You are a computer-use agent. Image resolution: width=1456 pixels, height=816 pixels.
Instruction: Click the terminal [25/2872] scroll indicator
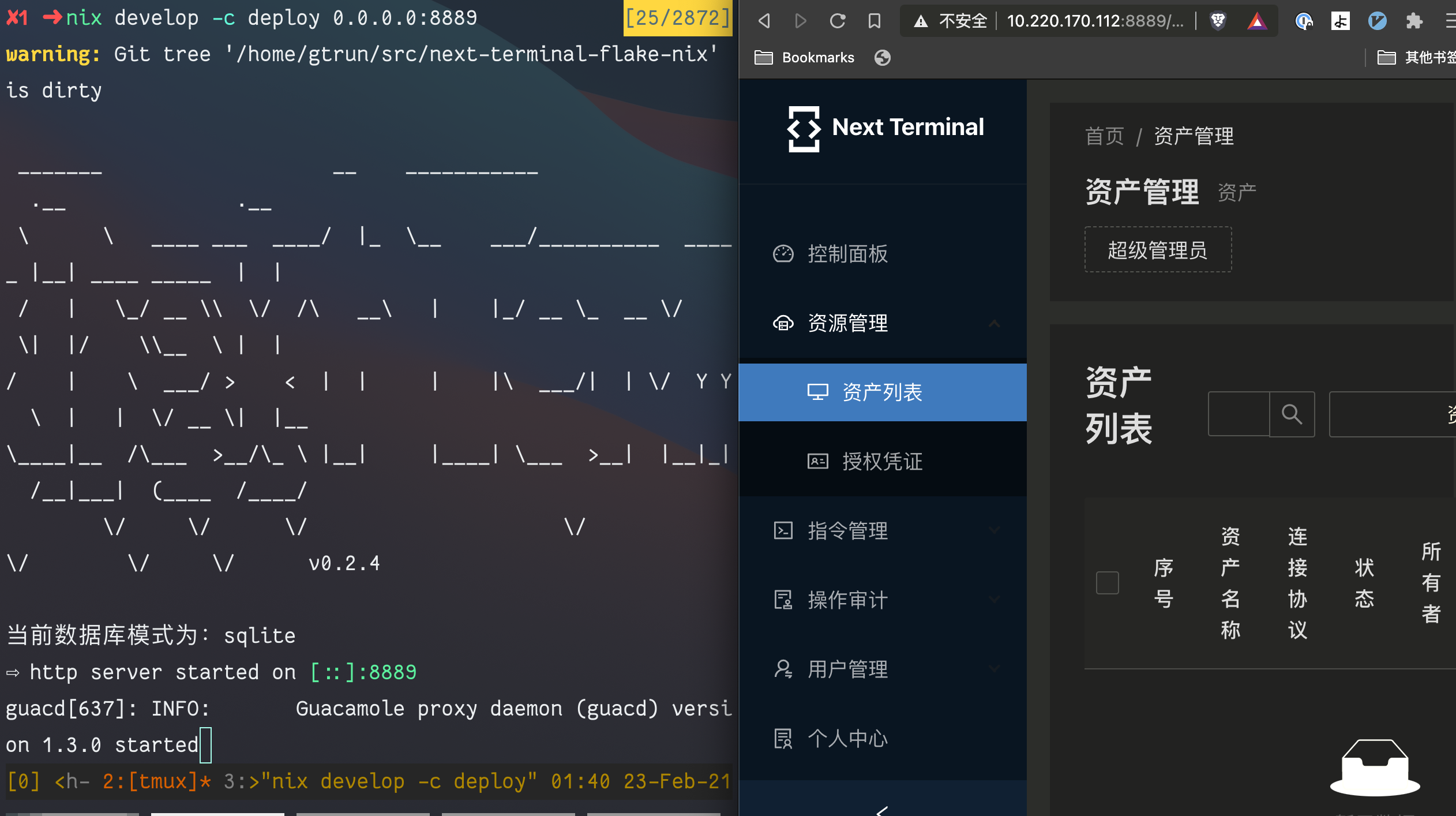[x=677, y=18]
